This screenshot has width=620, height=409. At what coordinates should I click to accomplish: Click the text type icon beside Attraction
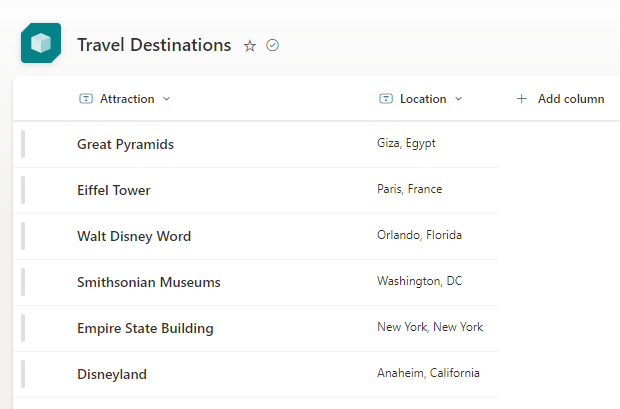[x=86, y=99]
